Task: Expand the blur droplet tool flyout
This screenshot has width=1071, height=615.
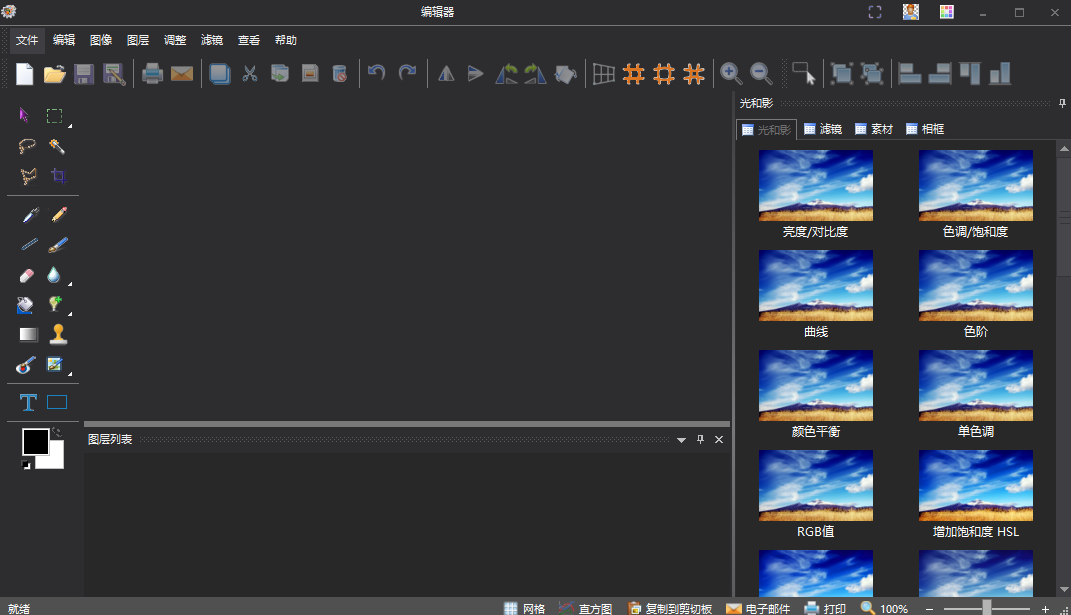Action: click(69, 284)
